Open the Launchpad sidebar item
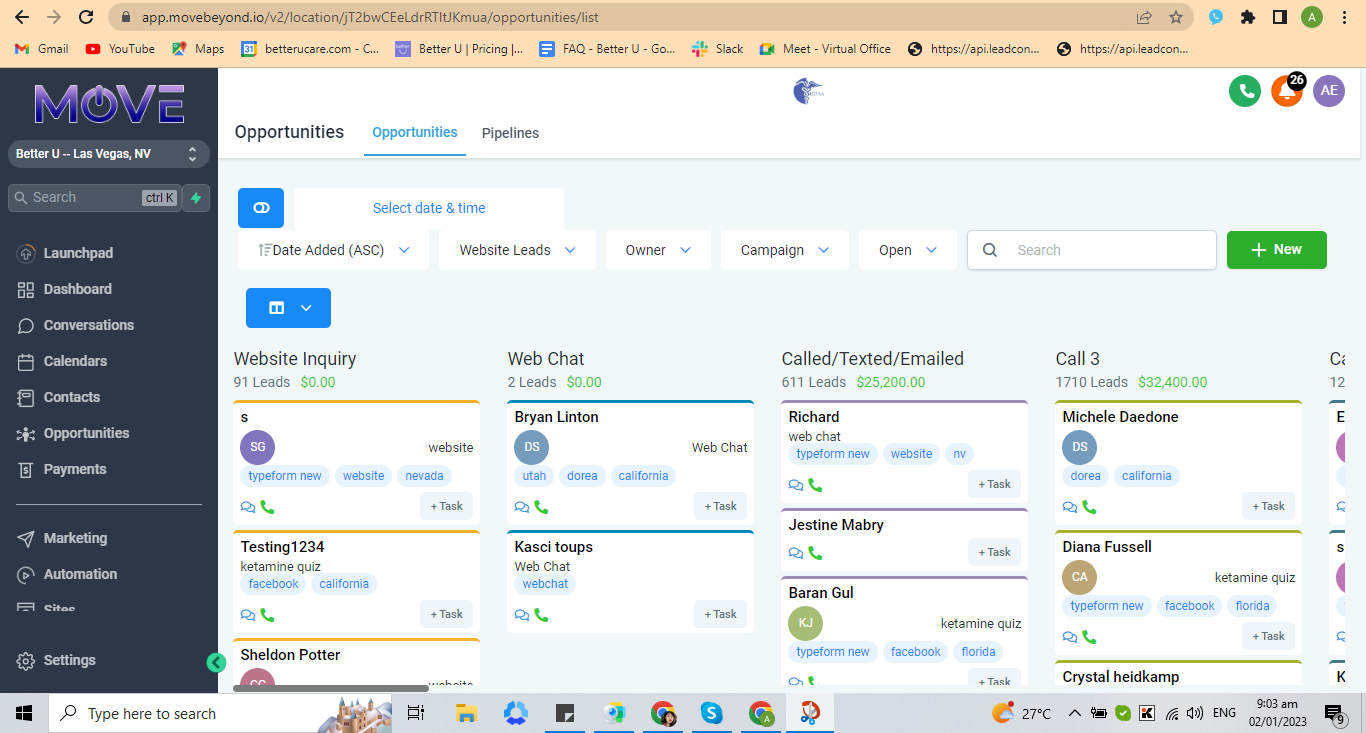 (x=78, y=253)
